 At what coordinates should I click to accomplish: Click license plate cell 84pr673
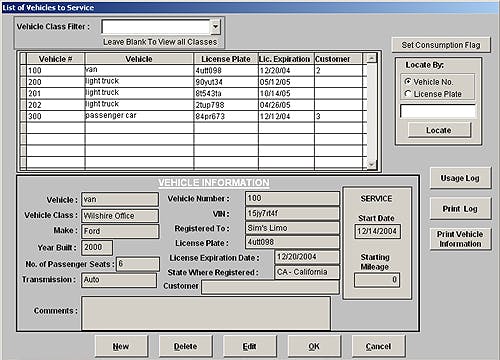click(226, 116)
